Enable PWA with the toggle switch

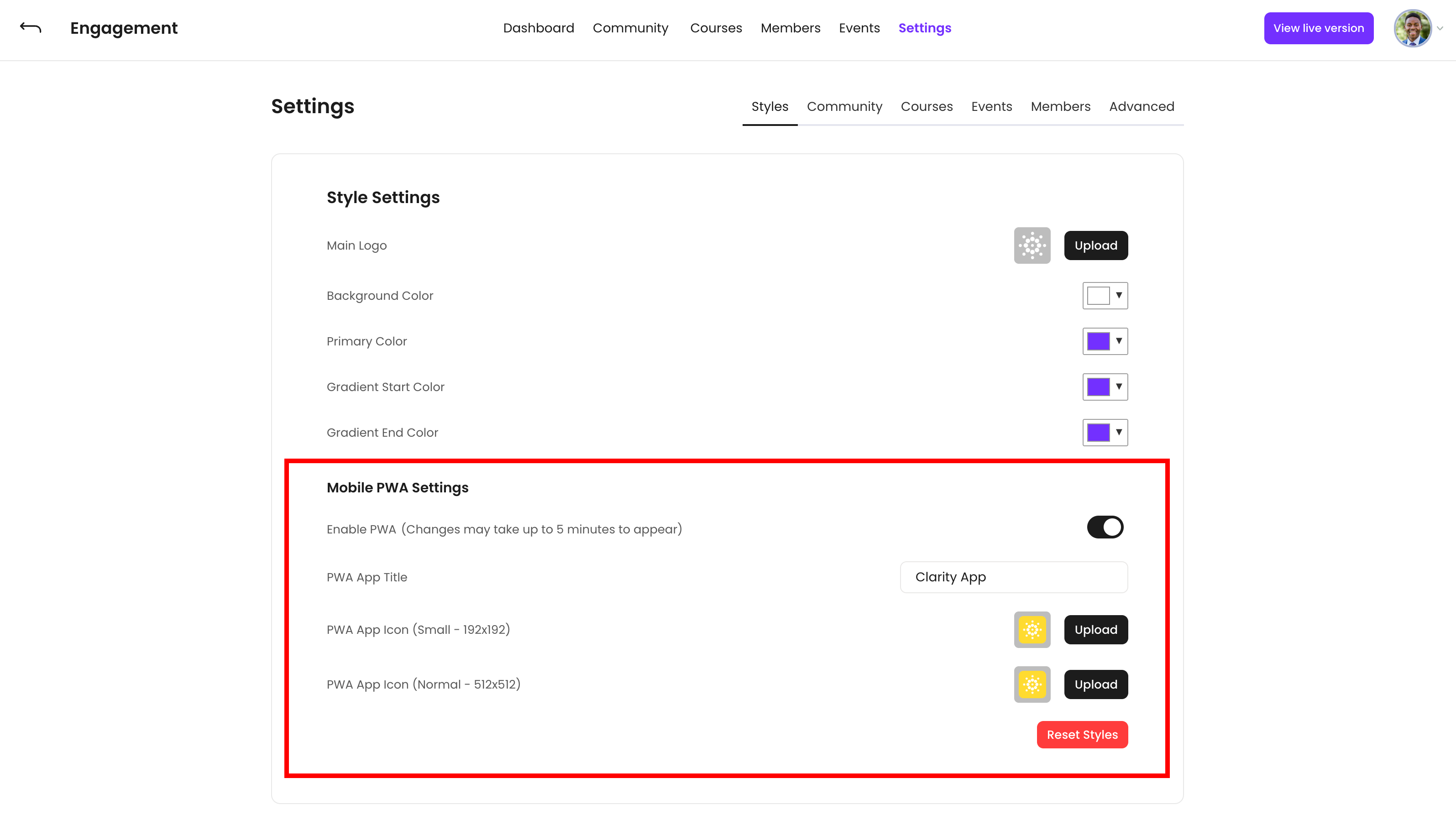1104,527
